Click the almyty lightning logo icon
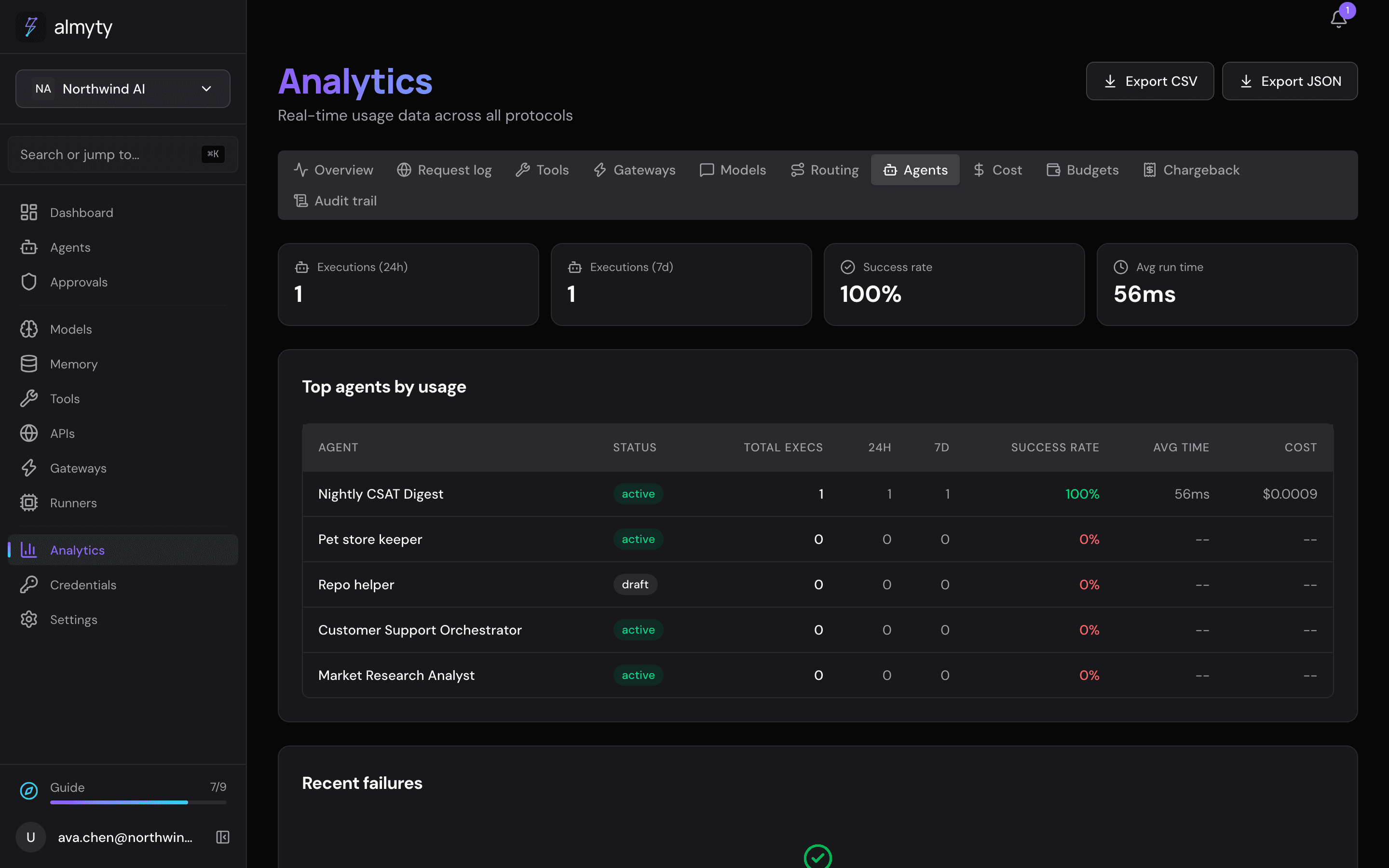This screenshot has width=1389, height=868. coord(30,27)
